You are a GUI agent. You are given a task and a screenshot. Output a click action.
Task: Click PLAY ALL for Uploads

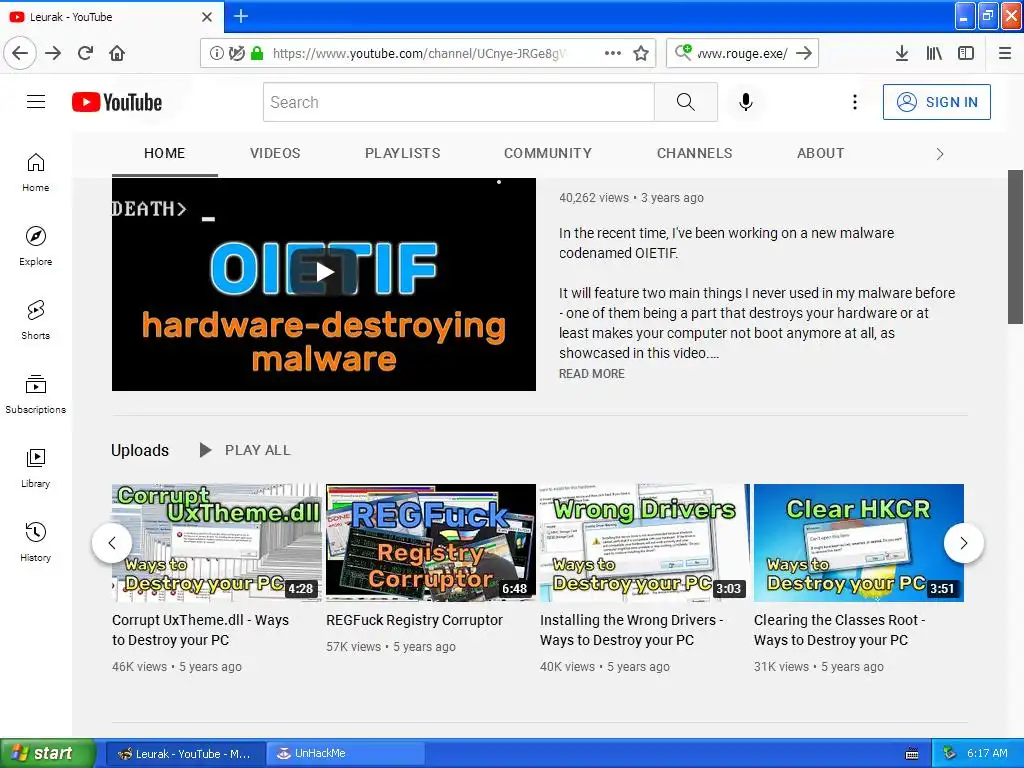245,450
